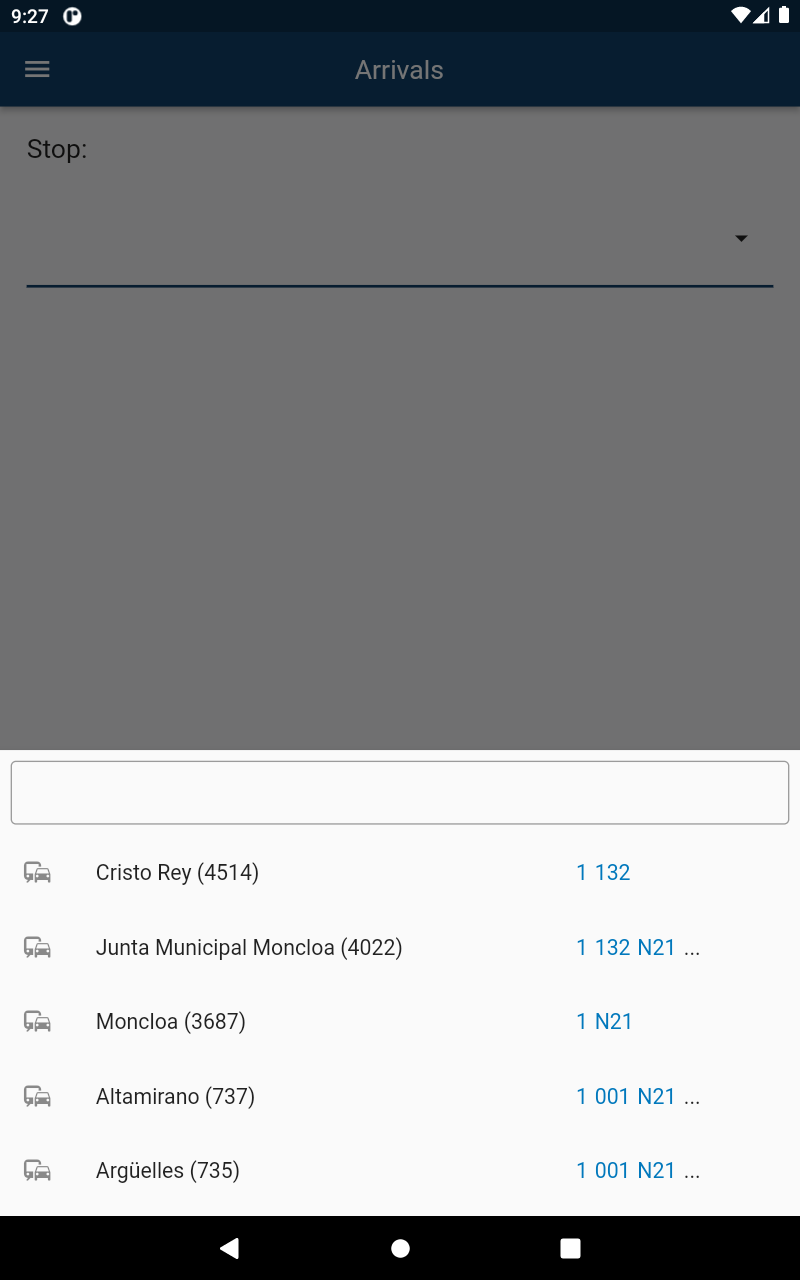
Task: Tap the bus icon beside Moncloa (3687)
Action: (37, 1022)
